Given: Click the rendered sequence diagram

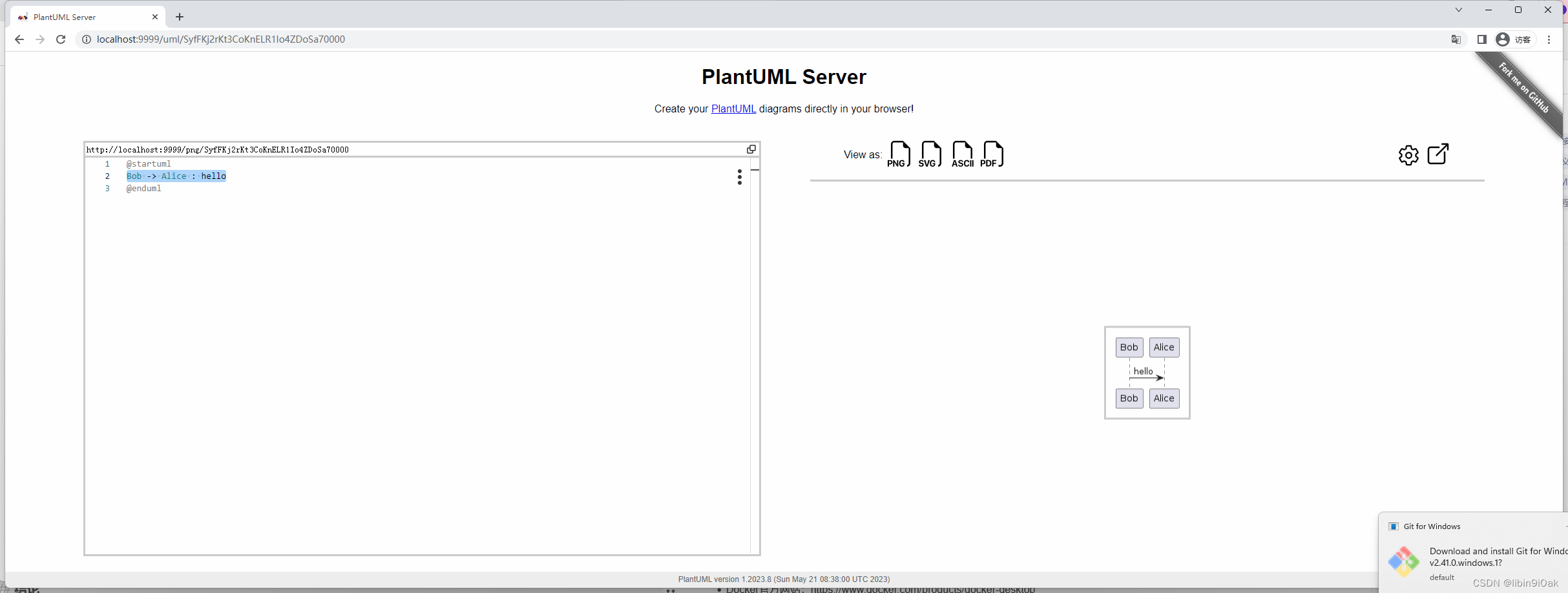Looking at the screenshot, I should pos(1147,373).
